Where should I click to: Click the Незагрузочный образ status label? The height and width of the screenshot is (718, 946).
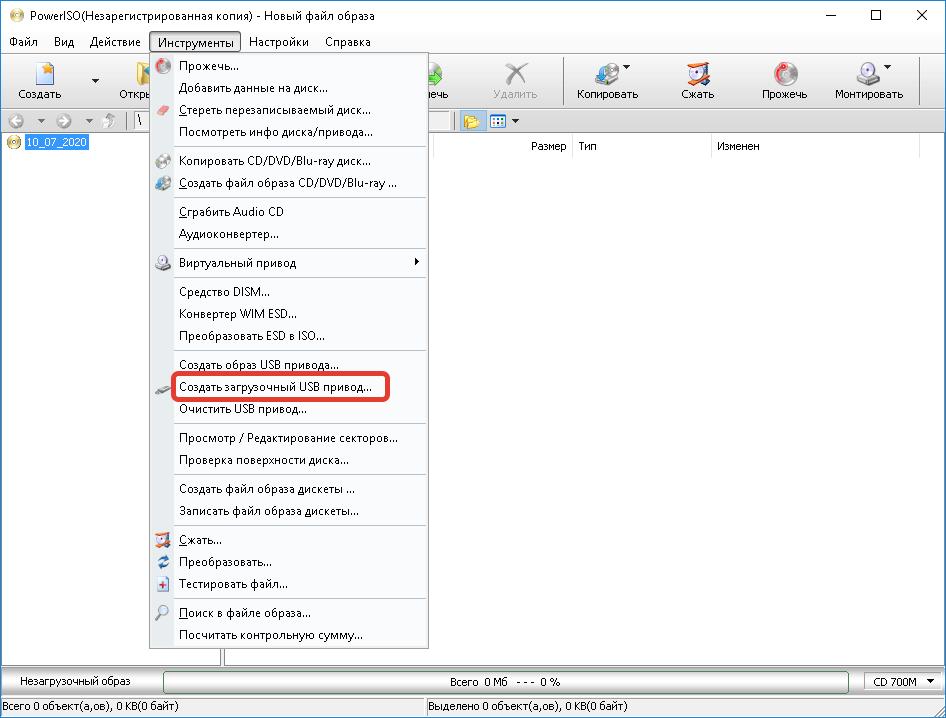(x=75, y=681)
